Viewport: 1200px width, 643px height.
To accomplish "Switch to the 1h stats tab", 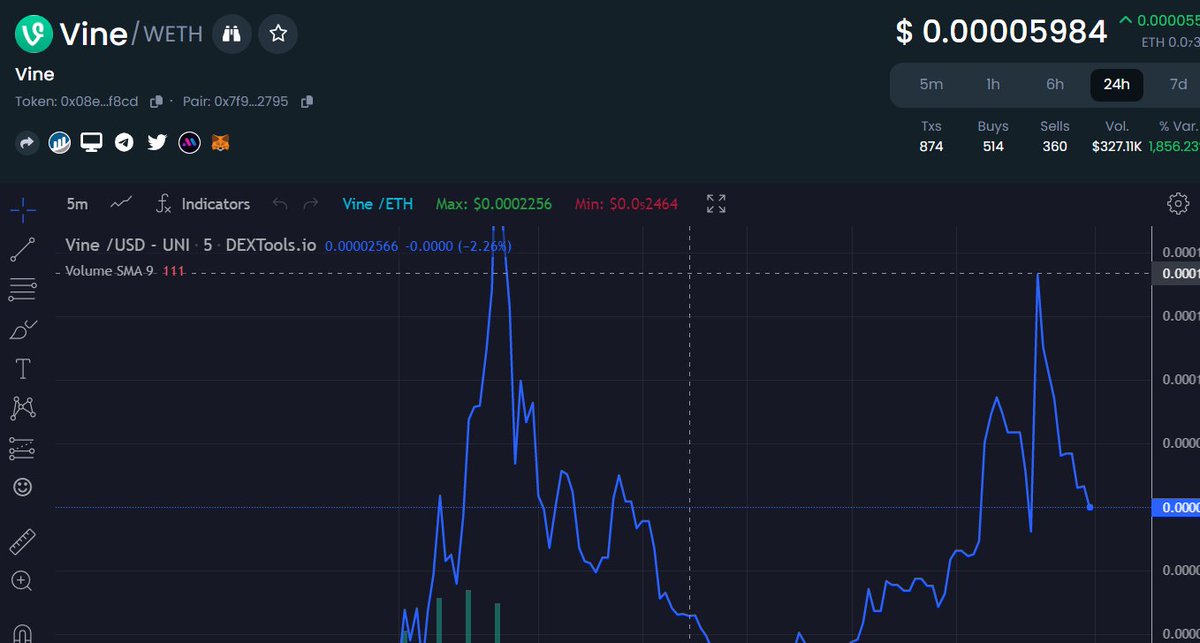I will click(993, 85).
